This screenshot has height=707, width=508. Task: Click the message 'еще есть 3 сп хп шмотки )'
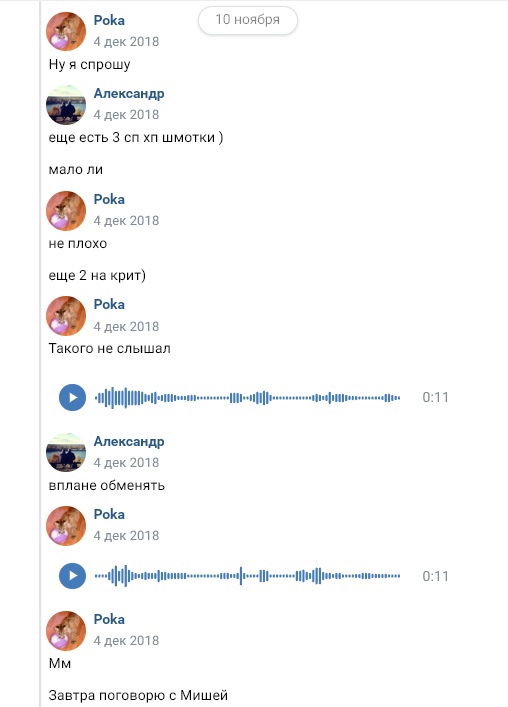(136, 137)
